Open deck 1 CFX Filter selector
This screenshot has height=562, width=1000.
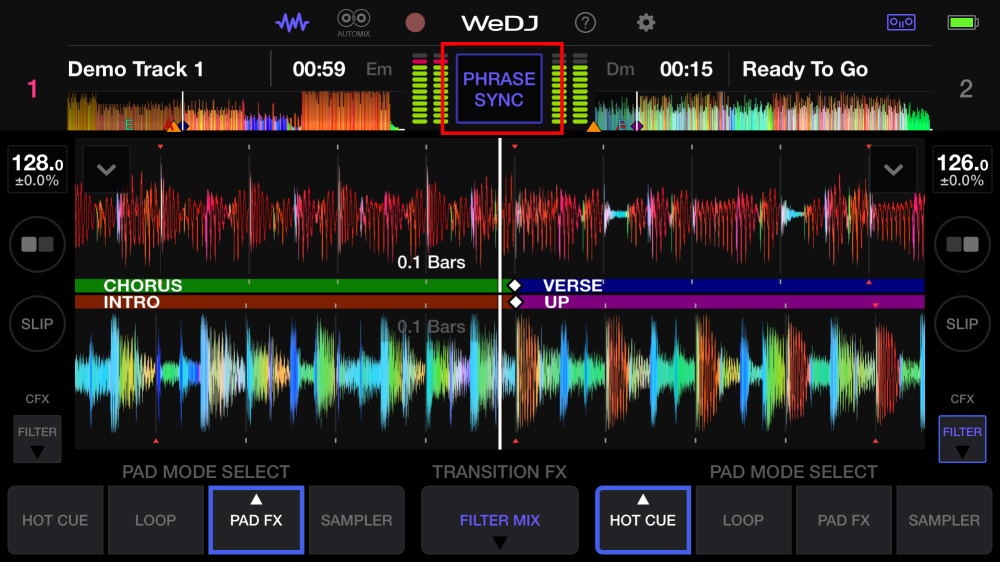point(37,439)
